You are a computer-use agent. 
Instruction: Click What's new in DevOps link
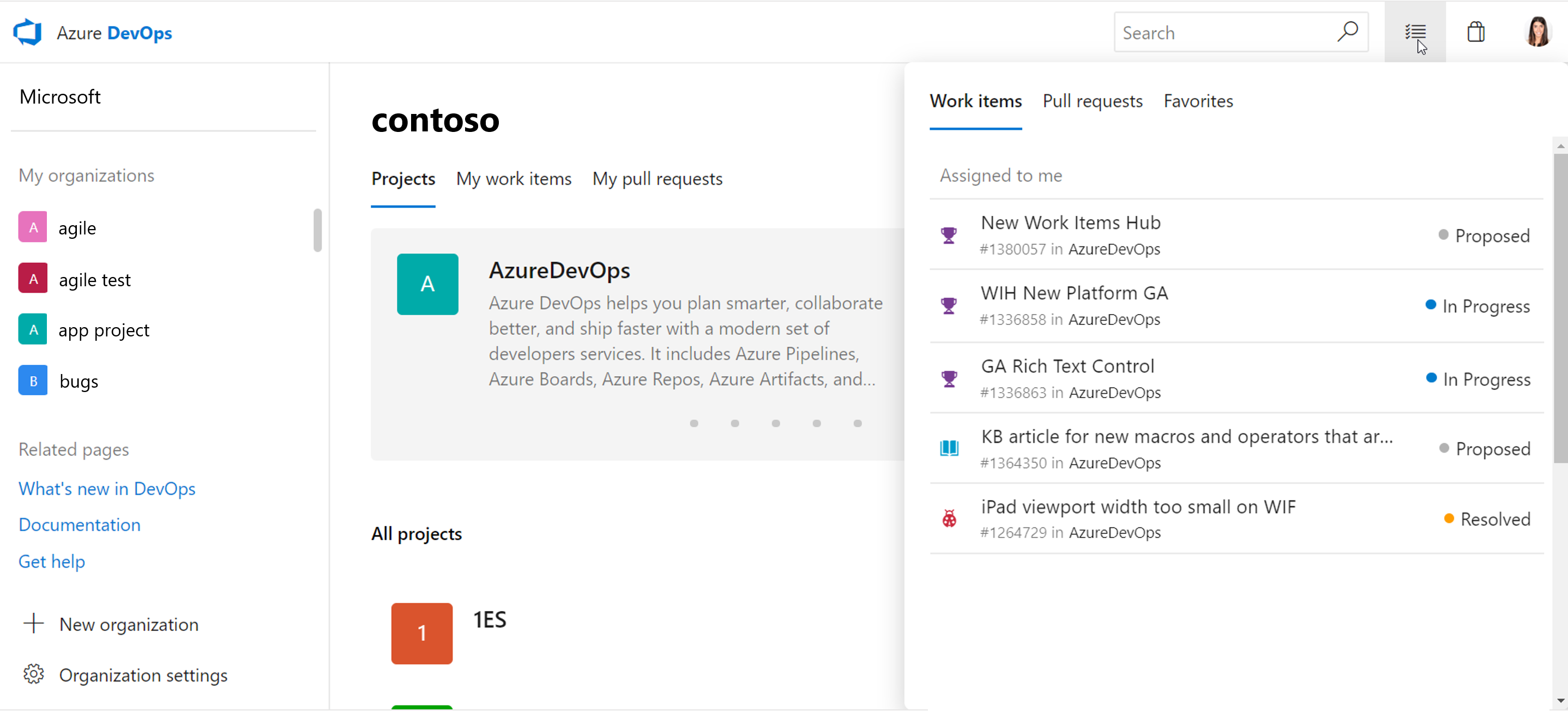(x=107, y=488)
